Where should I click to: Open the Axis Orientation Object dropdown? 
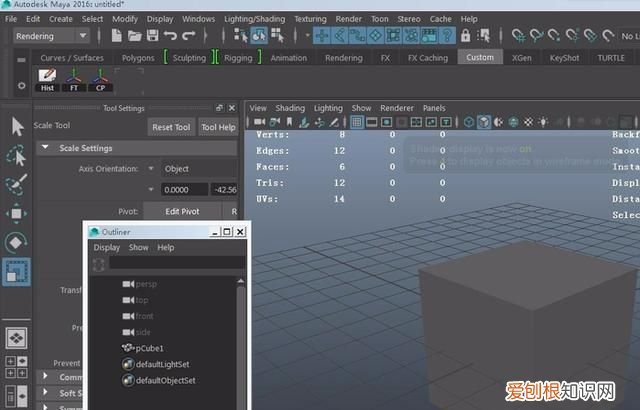coord(198,169)
